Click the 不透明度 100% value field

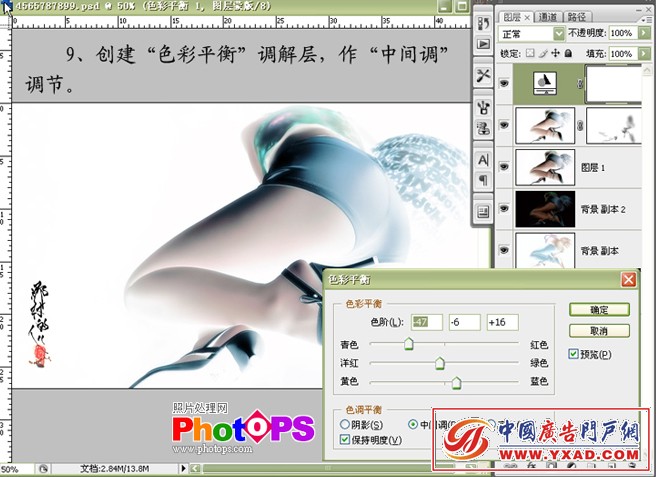(623, 33)
